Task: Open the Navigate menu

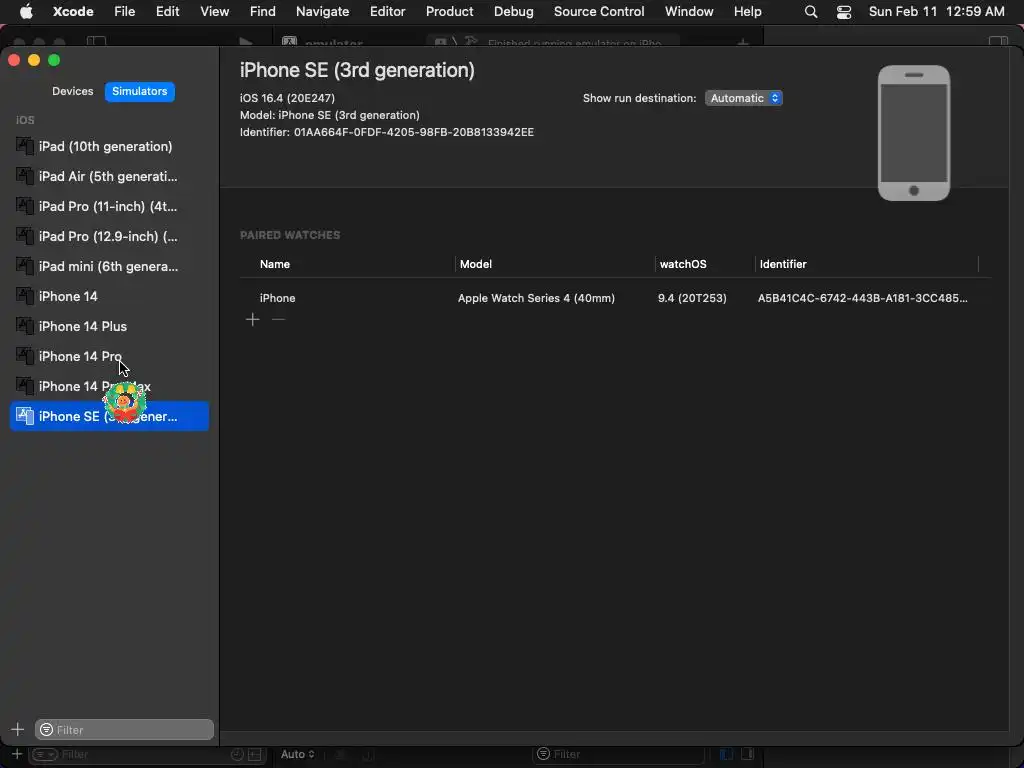Action: pos(323,11)
